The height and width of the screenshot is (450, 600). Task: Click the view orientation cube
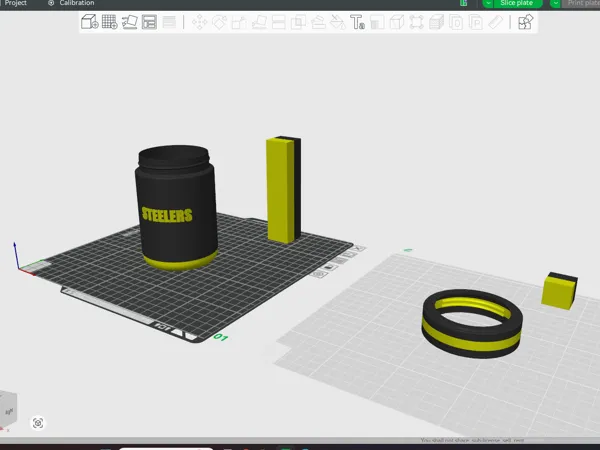(x=8, y=410)
